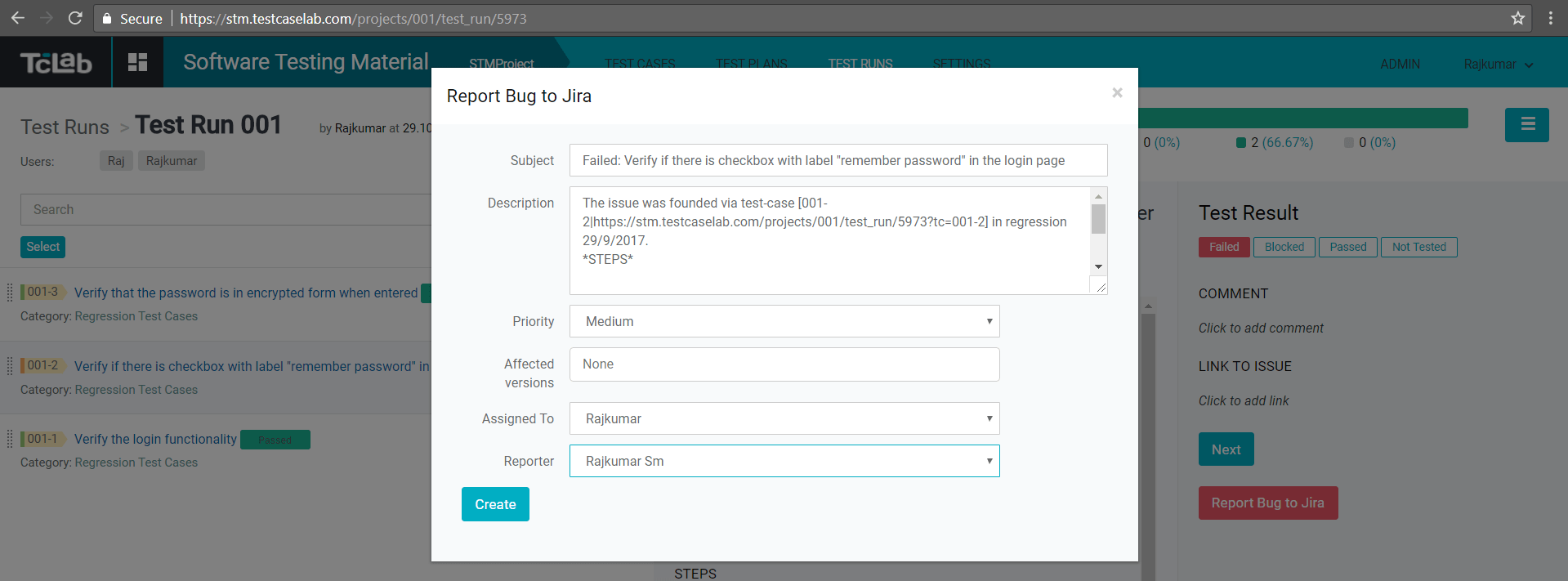Click the Create button in the dialog
Viewport: 1568px width, 581px height.
[495, 504]
